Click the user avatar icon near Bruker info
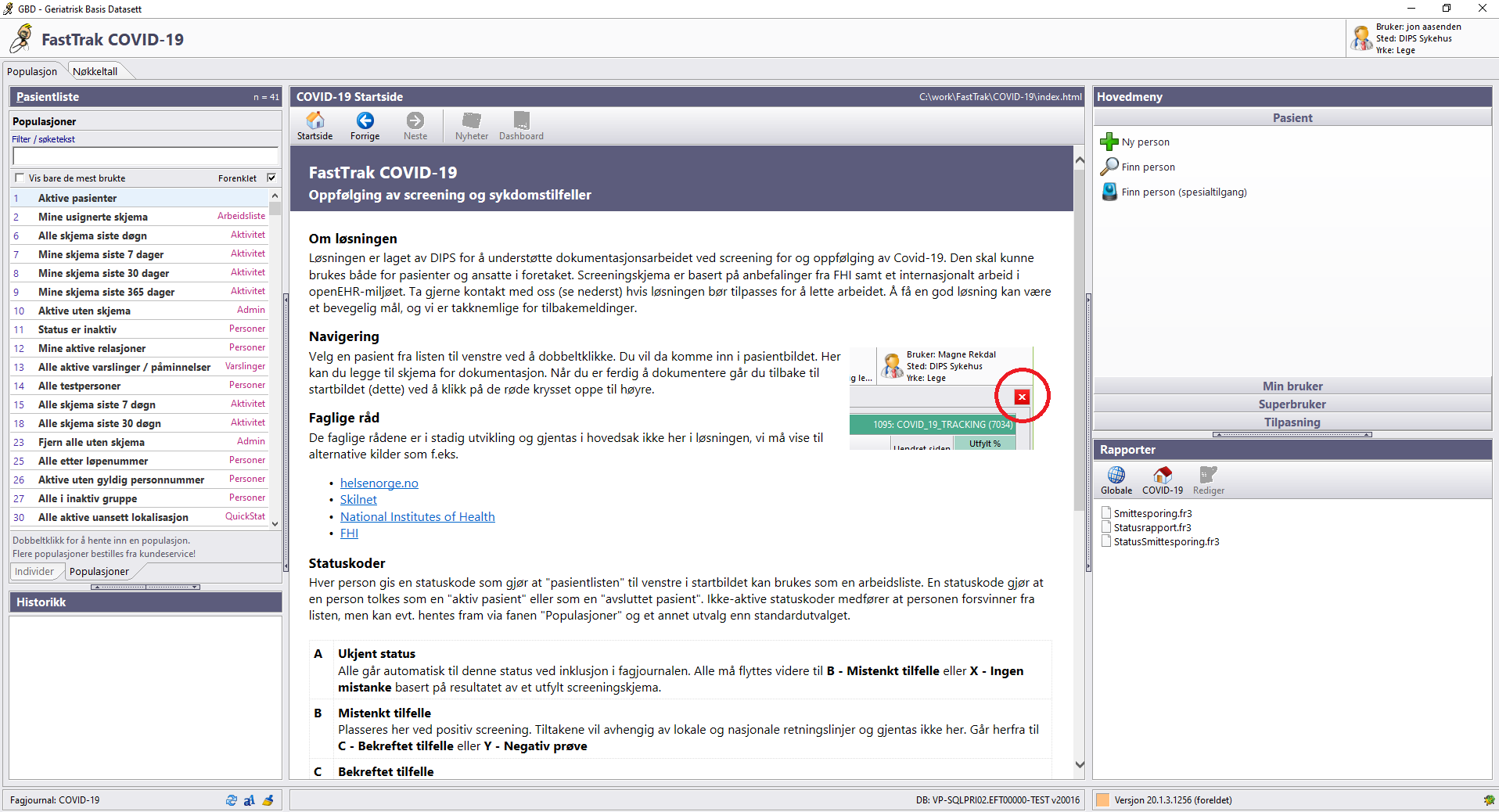 point(1362,38)
